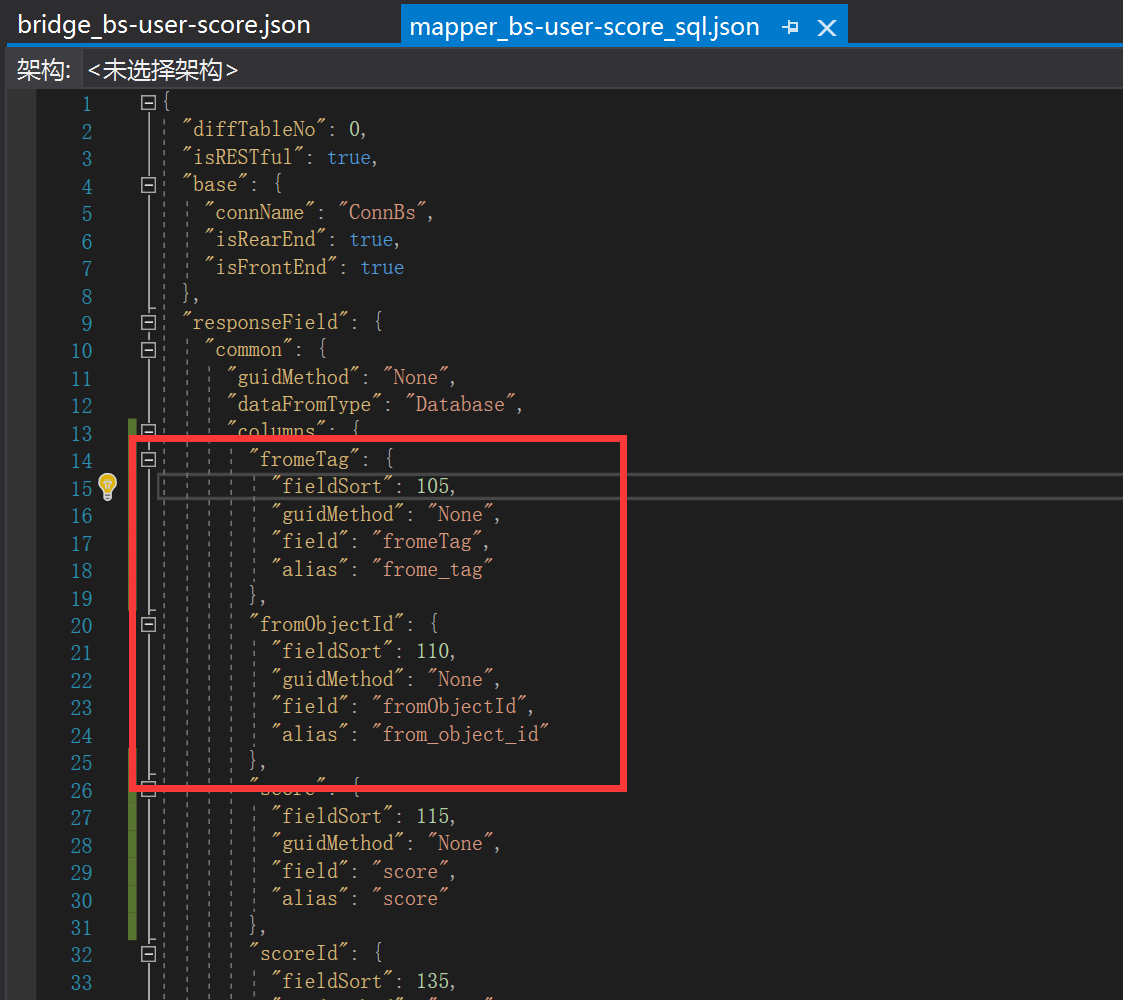Collapse the "responseField" block
Screen dimensions: 1123x1000
click(x=148, y=323)
